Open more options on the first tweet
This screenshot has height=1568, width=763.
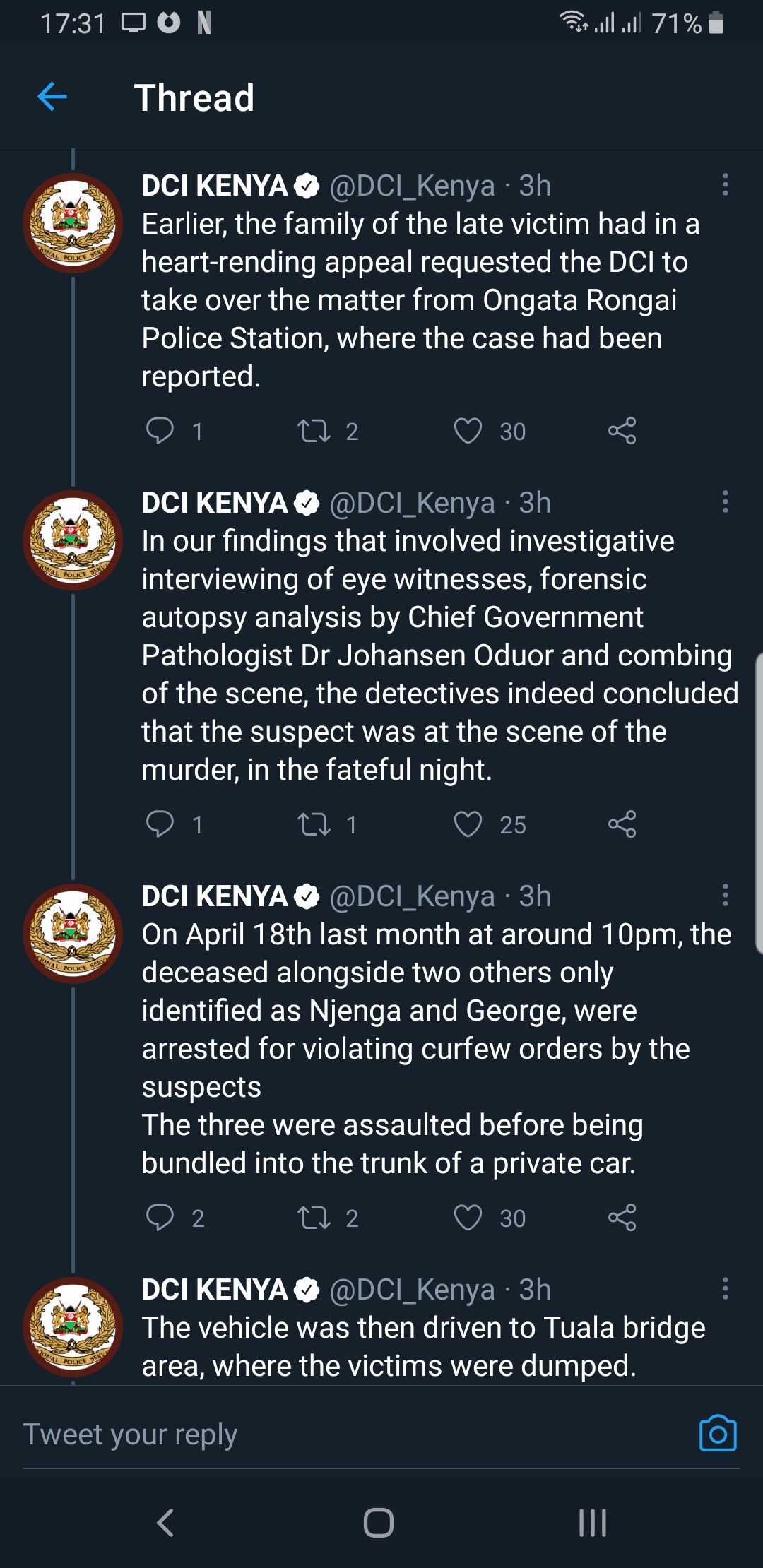point(725,185)
